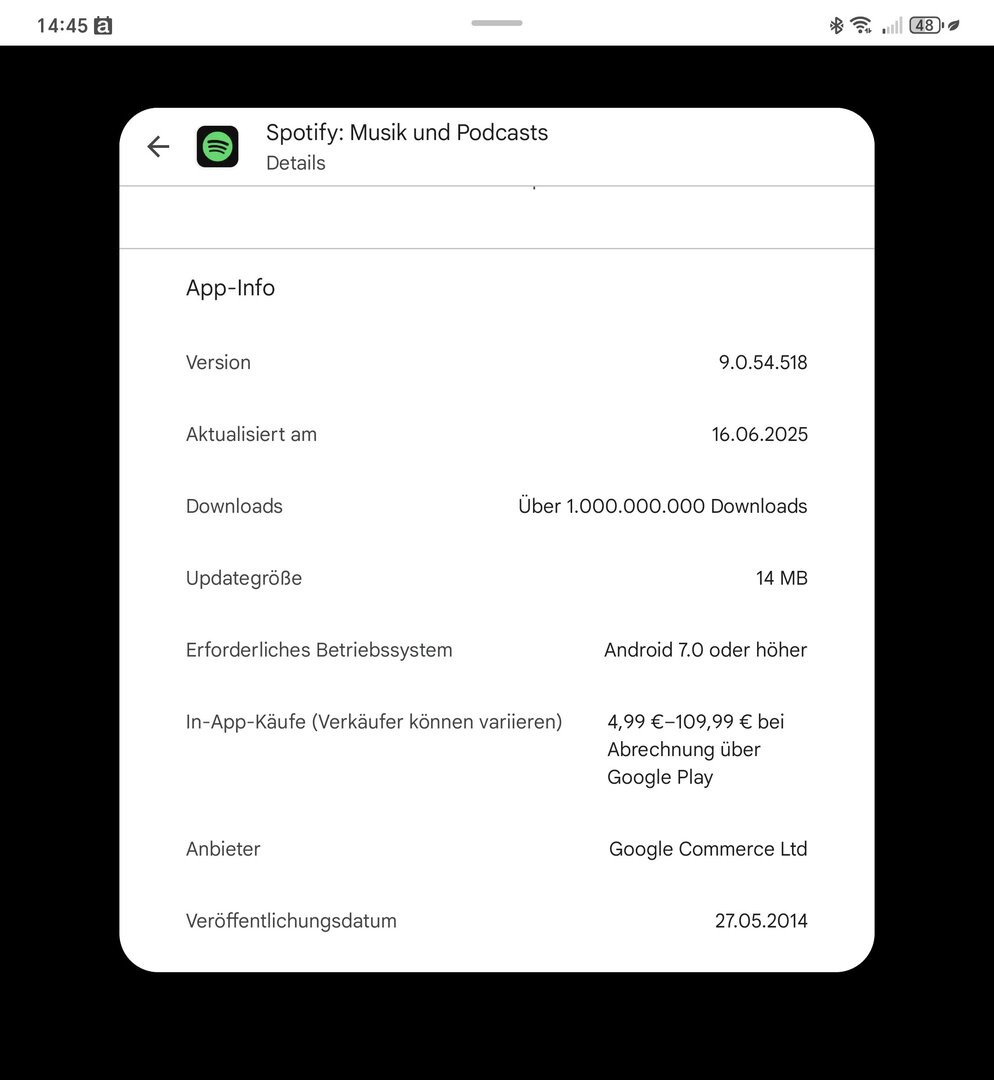Tap the keyboard input icon beside the clock

pyautogui.click(x=103, y=26)
